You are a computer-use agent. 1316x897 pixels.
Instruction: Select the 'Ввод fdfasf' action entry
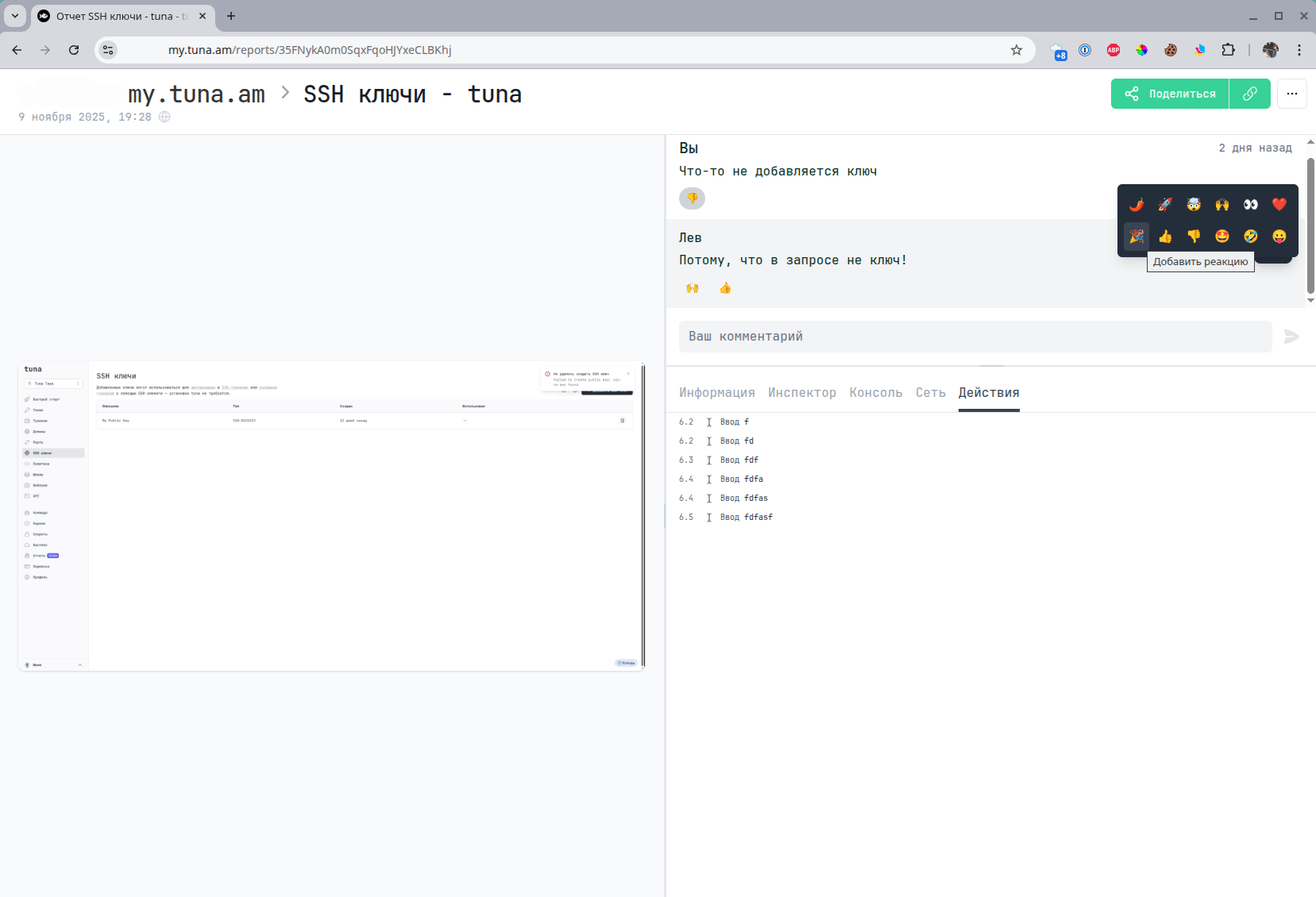(x=746, y=518)
